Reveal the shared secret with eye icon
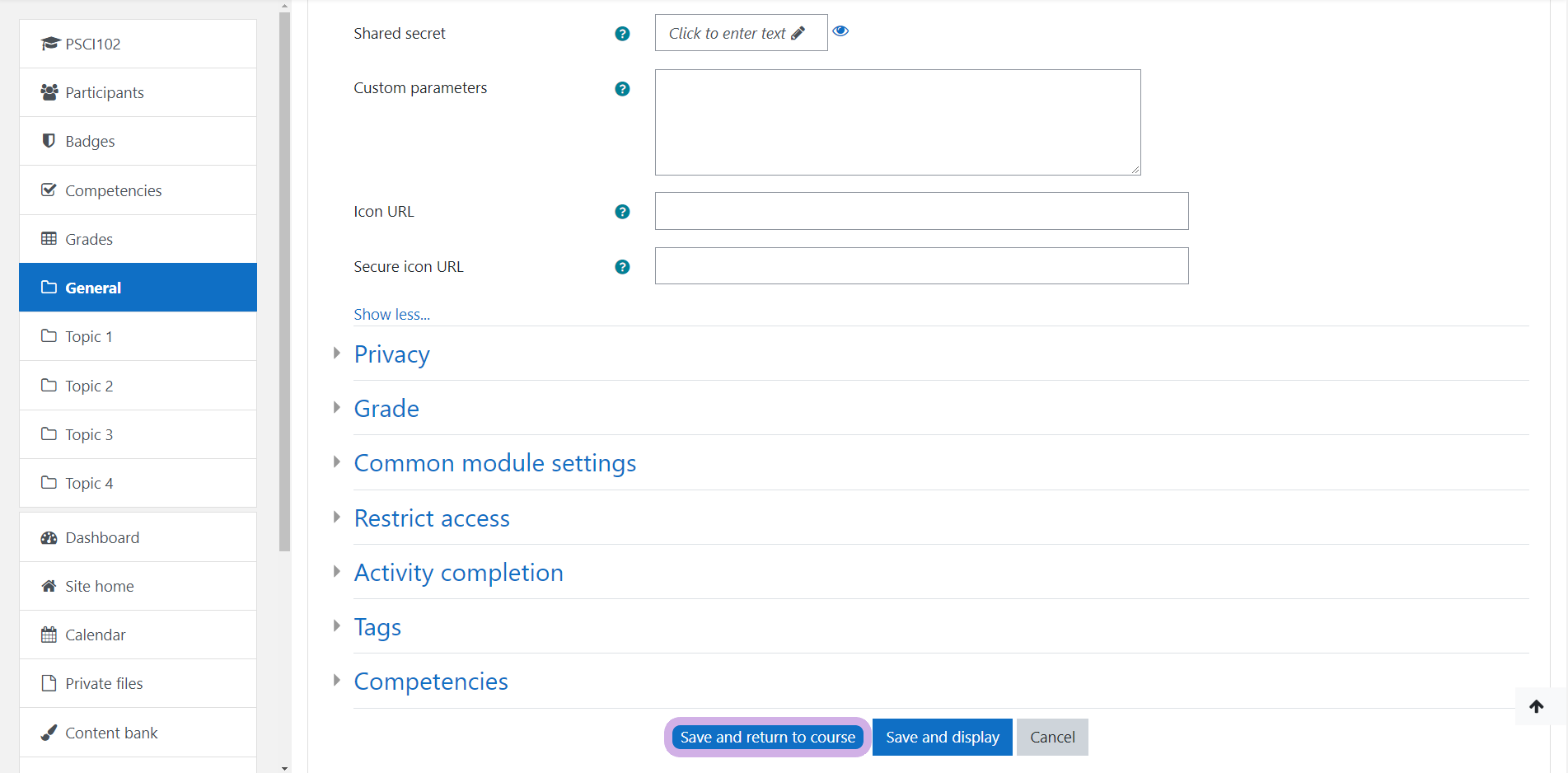This screenshot has width=1568, height=773. (840, 31)
